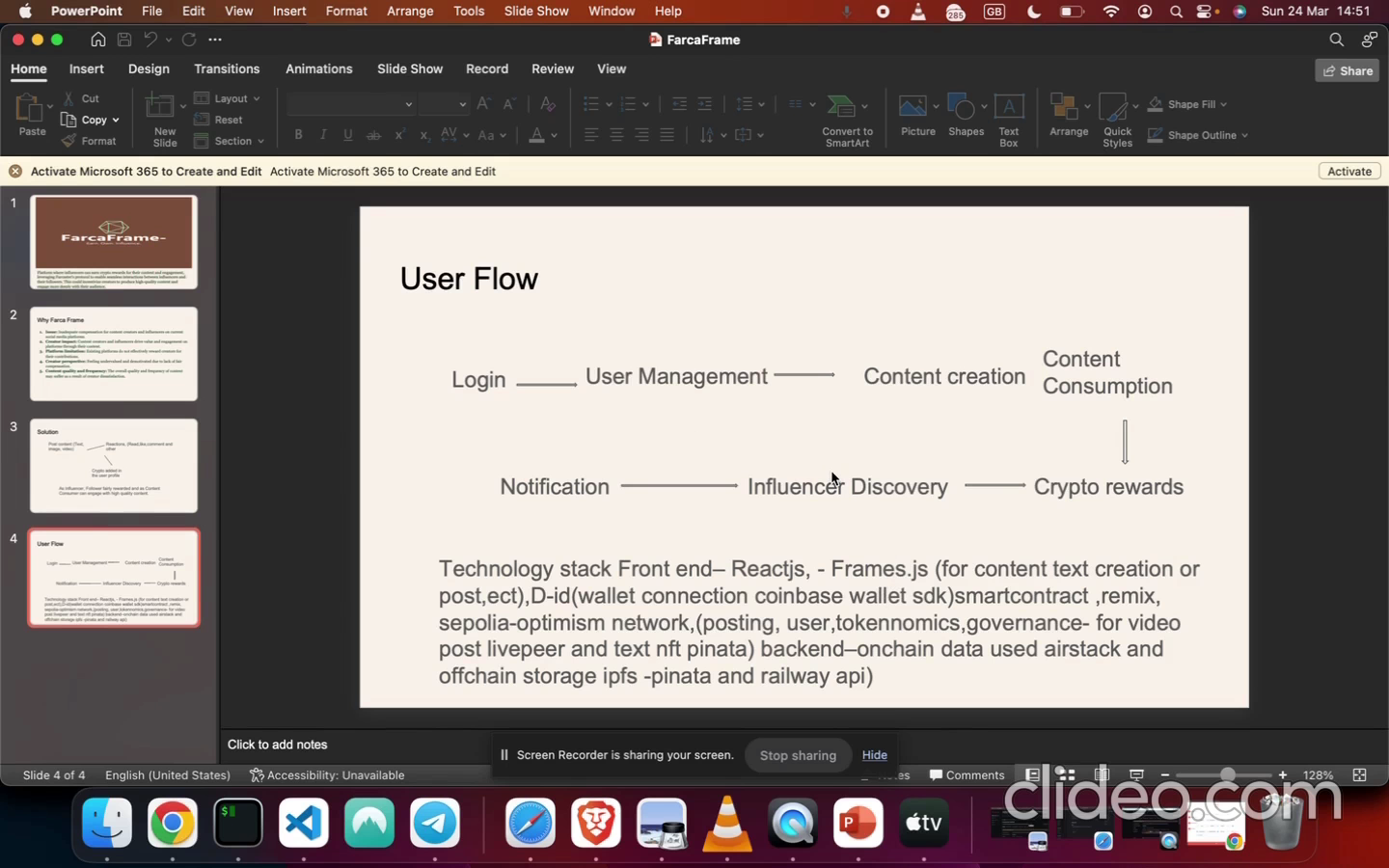Screen dimensions: 1389x868
Task: Open the Layout dropdown
Action: (228, 98)
